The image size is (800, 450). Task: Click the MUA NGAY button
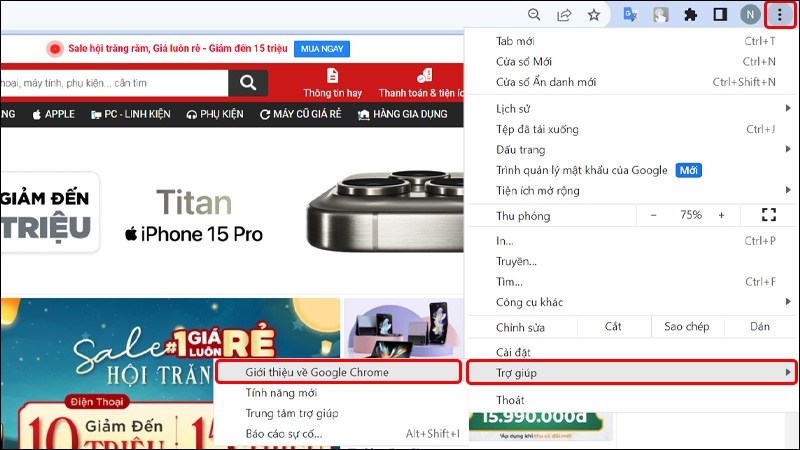tap(322, 49)
